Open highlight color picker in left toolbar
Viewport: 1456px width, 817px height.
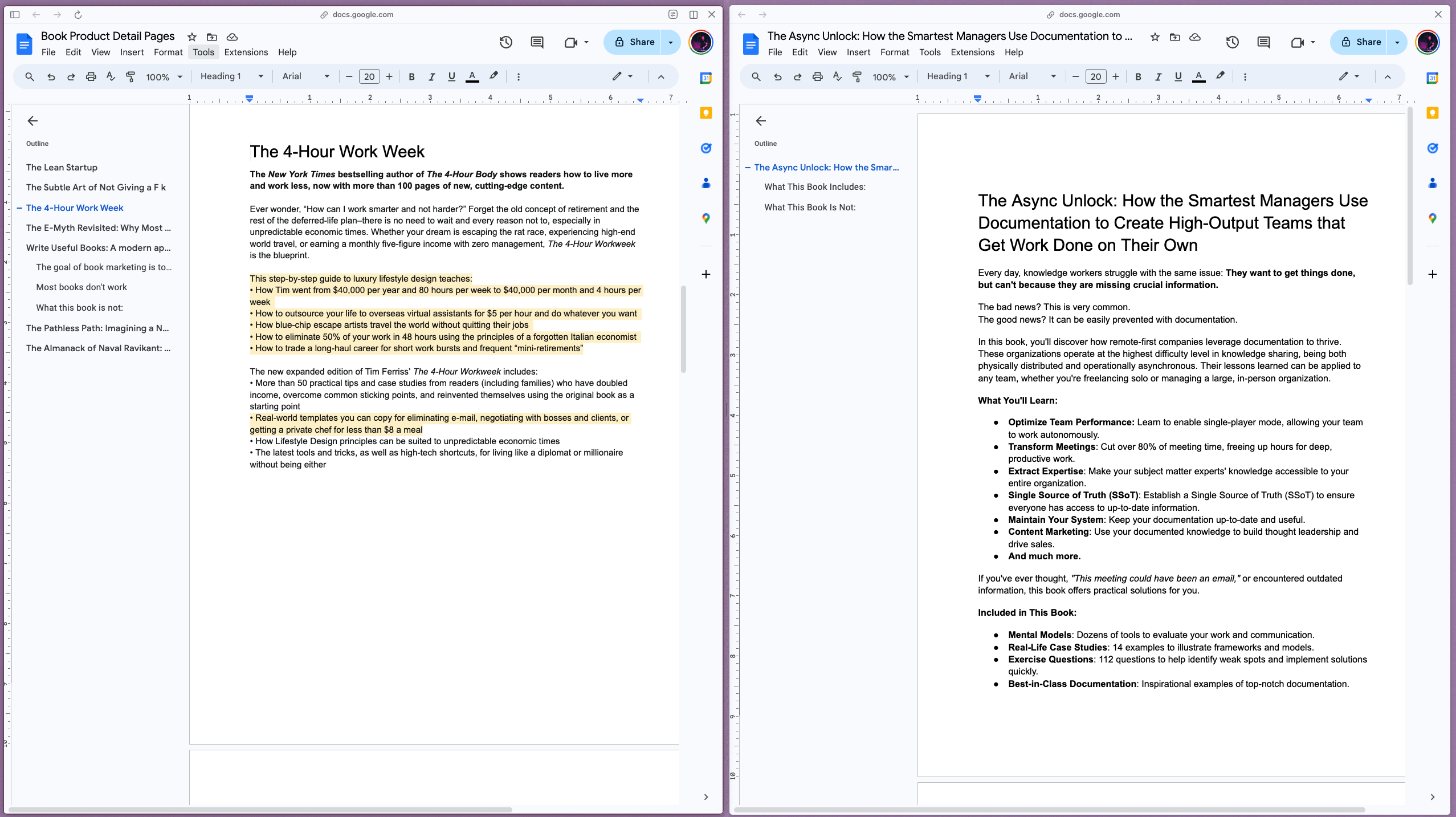[x=494, y=76]
